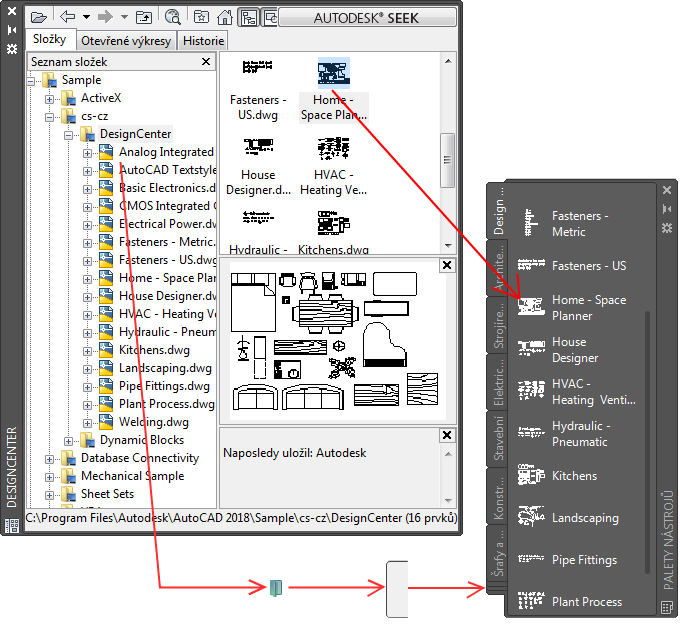Collapse the DesignCenter folder node
Screen dimensions: 680x628
[x=69, y=135]
